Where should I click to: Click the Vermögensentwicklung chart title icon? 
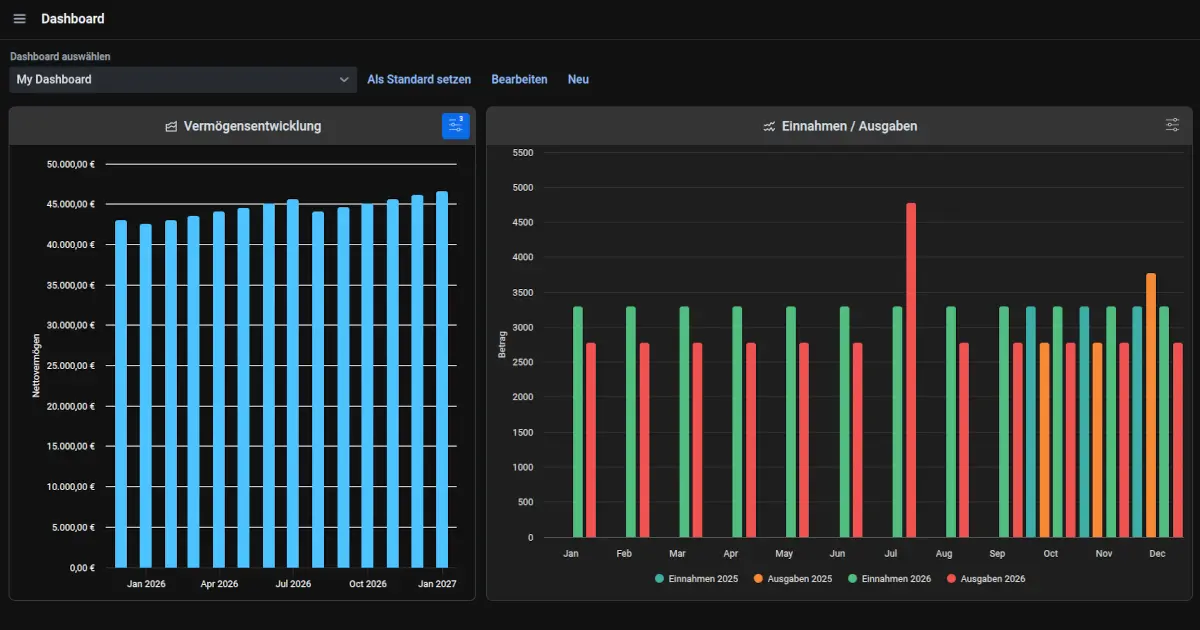coord(171,127)
